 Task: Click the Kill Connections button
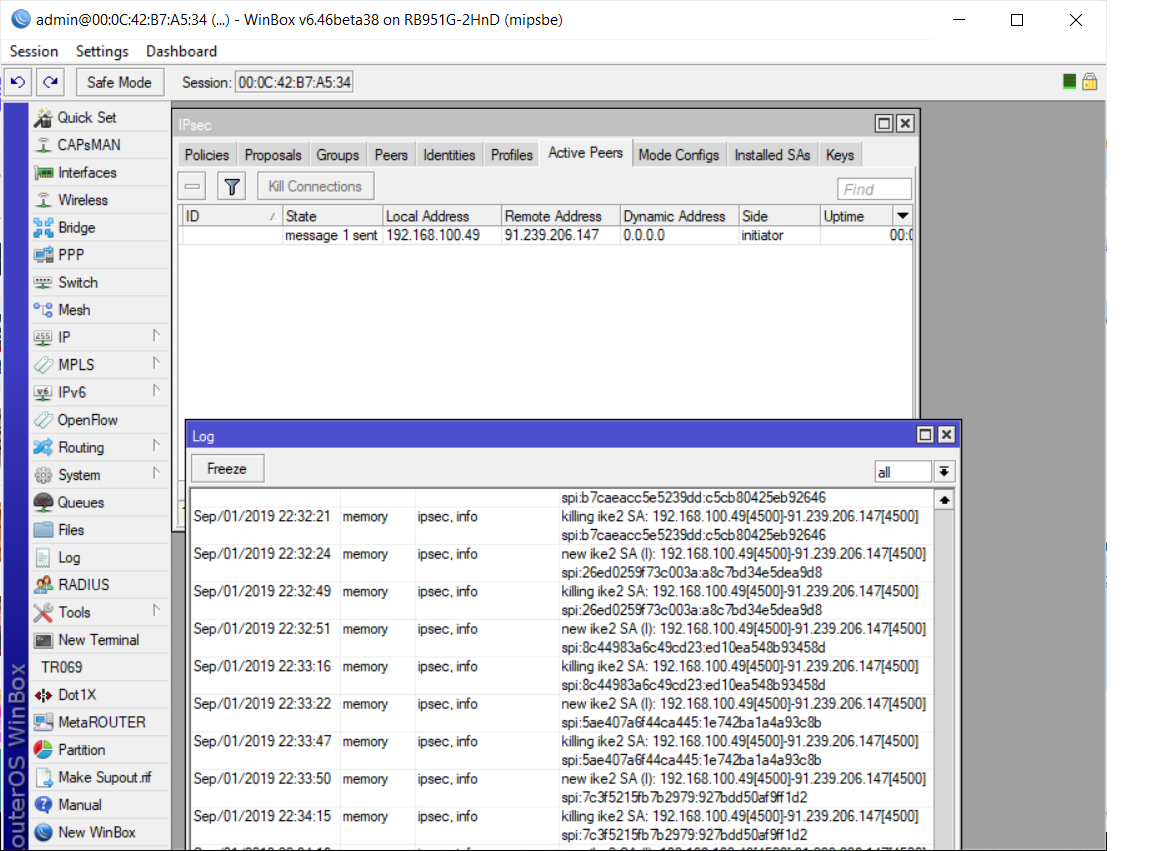point(315,185)
